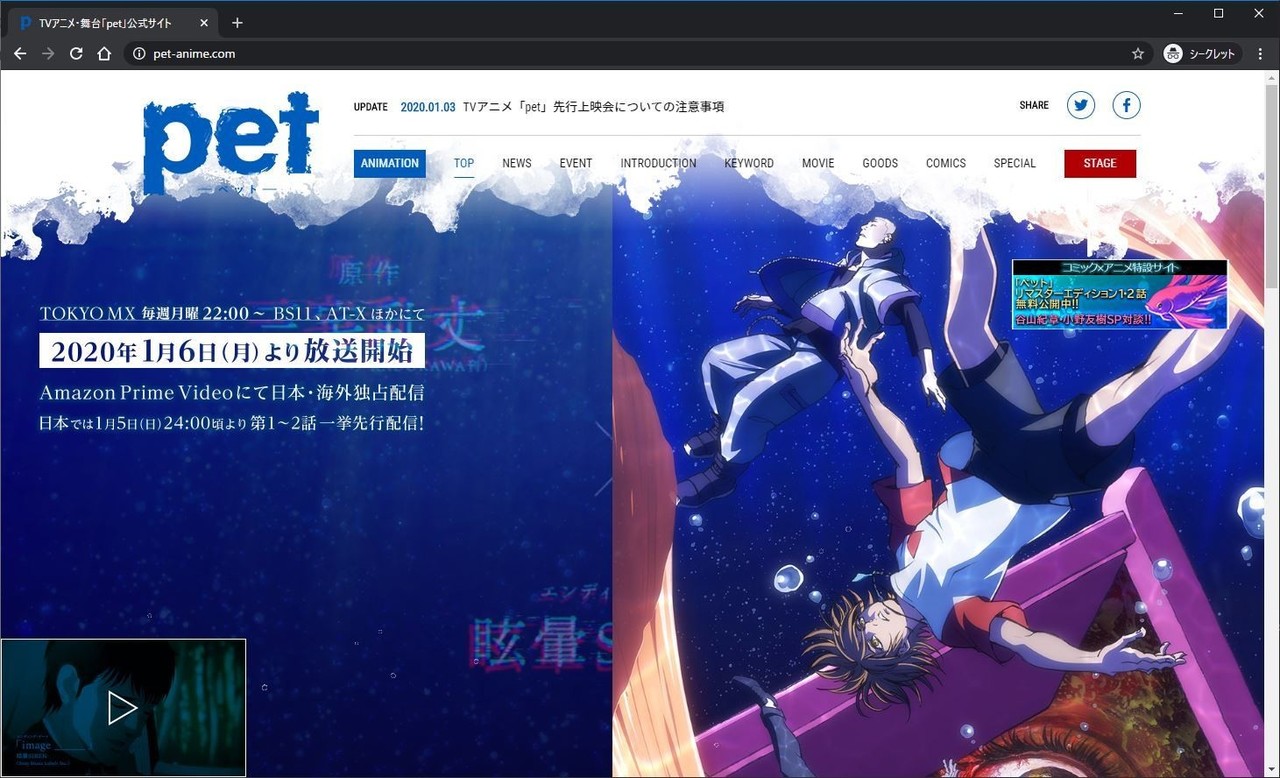Share the site on Twitter

coord(1081,105)
